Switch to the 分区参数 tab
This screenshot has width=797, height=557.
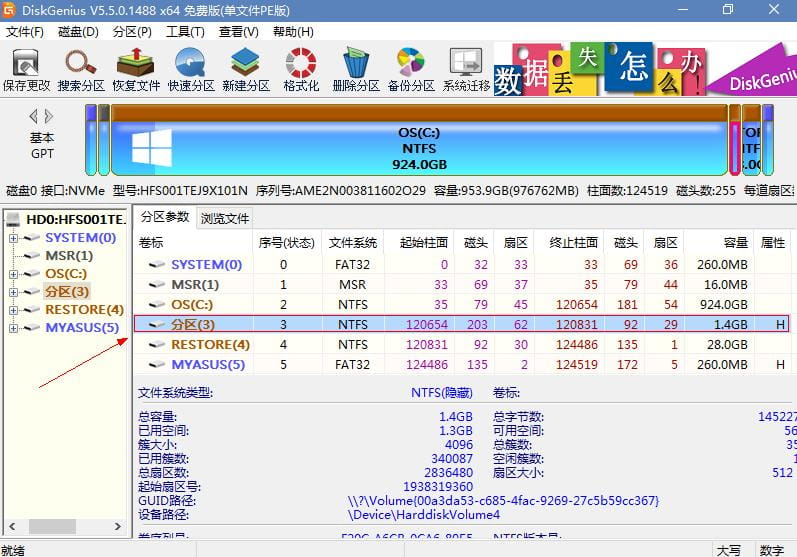(x=165, y=217)
